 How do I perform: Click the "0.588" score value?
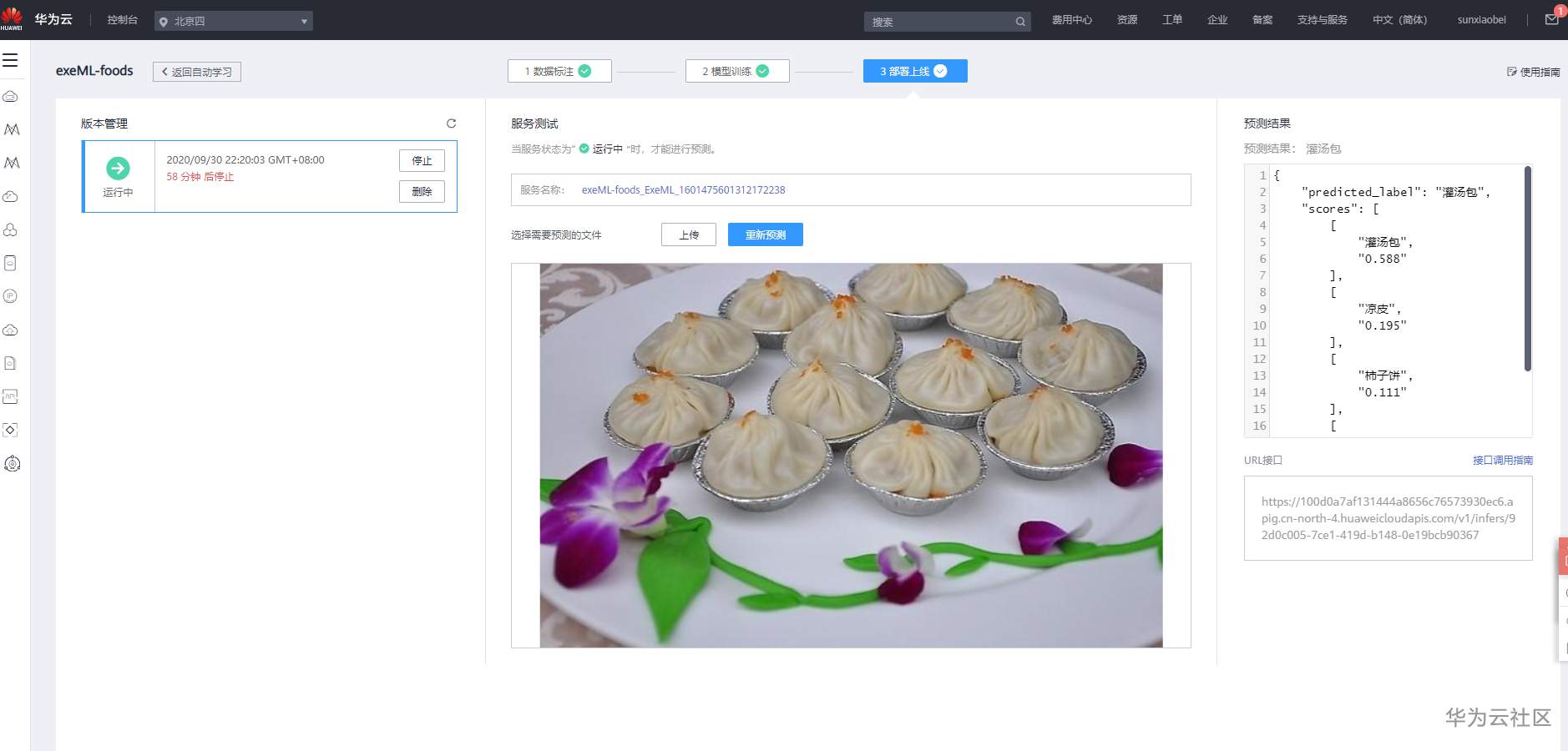(1383, 259)
